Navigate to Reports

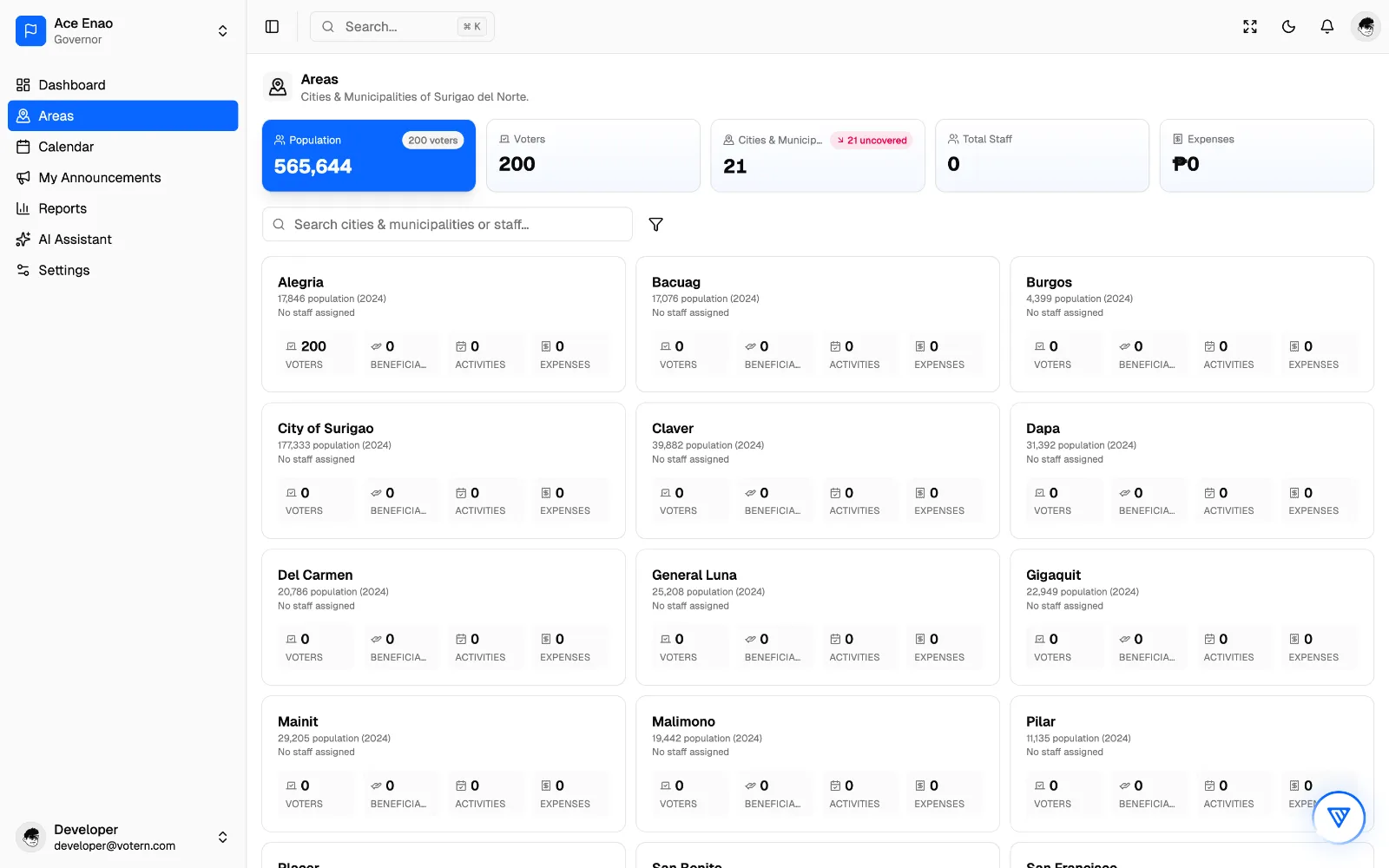[122, 208]
